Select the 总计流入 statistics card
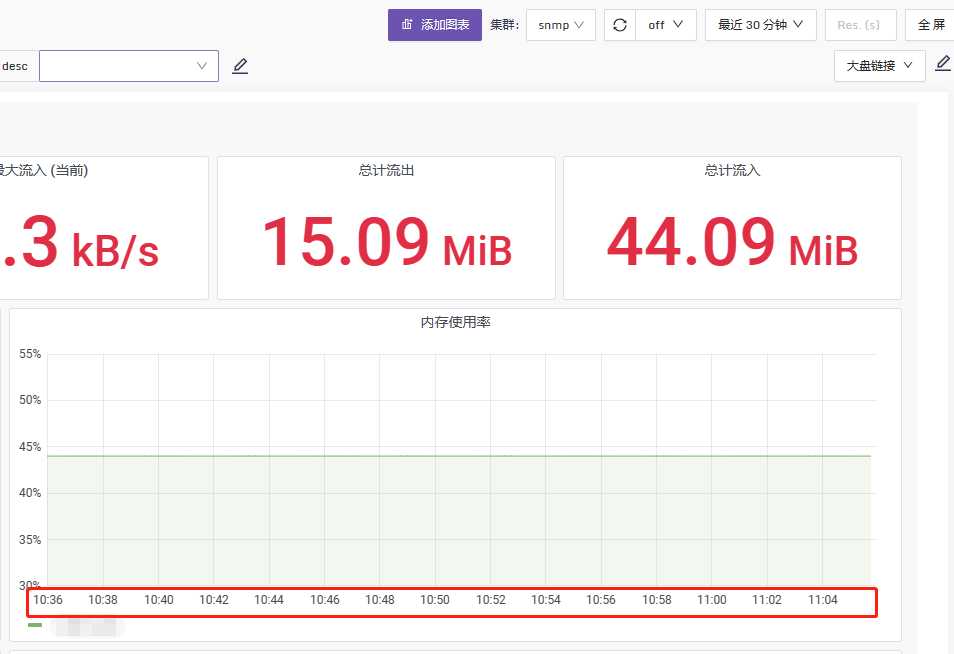This screenshot has height=654, width=954. 731,227
